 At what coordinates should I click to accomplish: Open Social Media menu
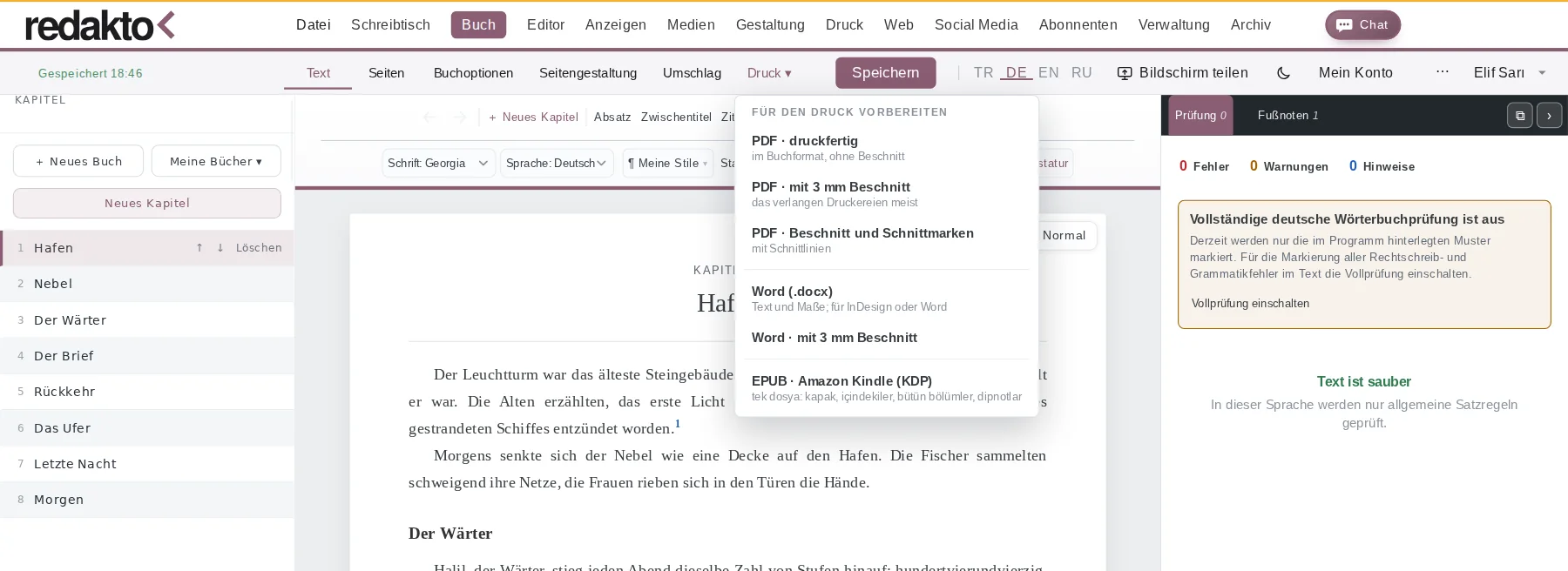976,25
